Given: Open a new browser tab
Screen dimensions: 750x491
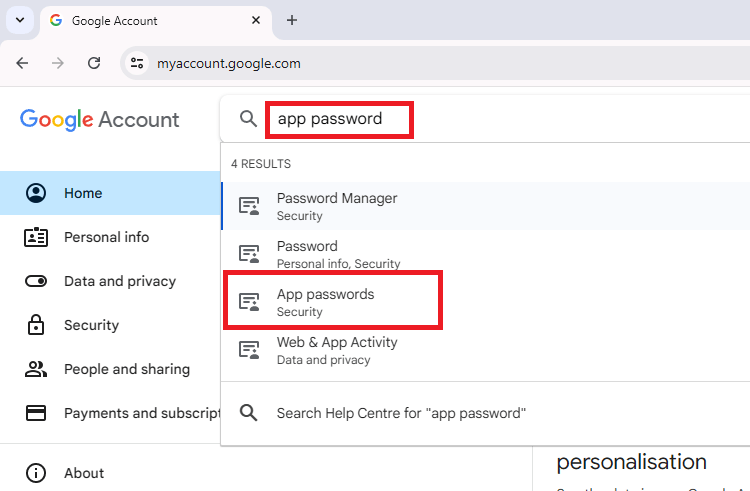Looking at the screenshot, I should (292, 20).
